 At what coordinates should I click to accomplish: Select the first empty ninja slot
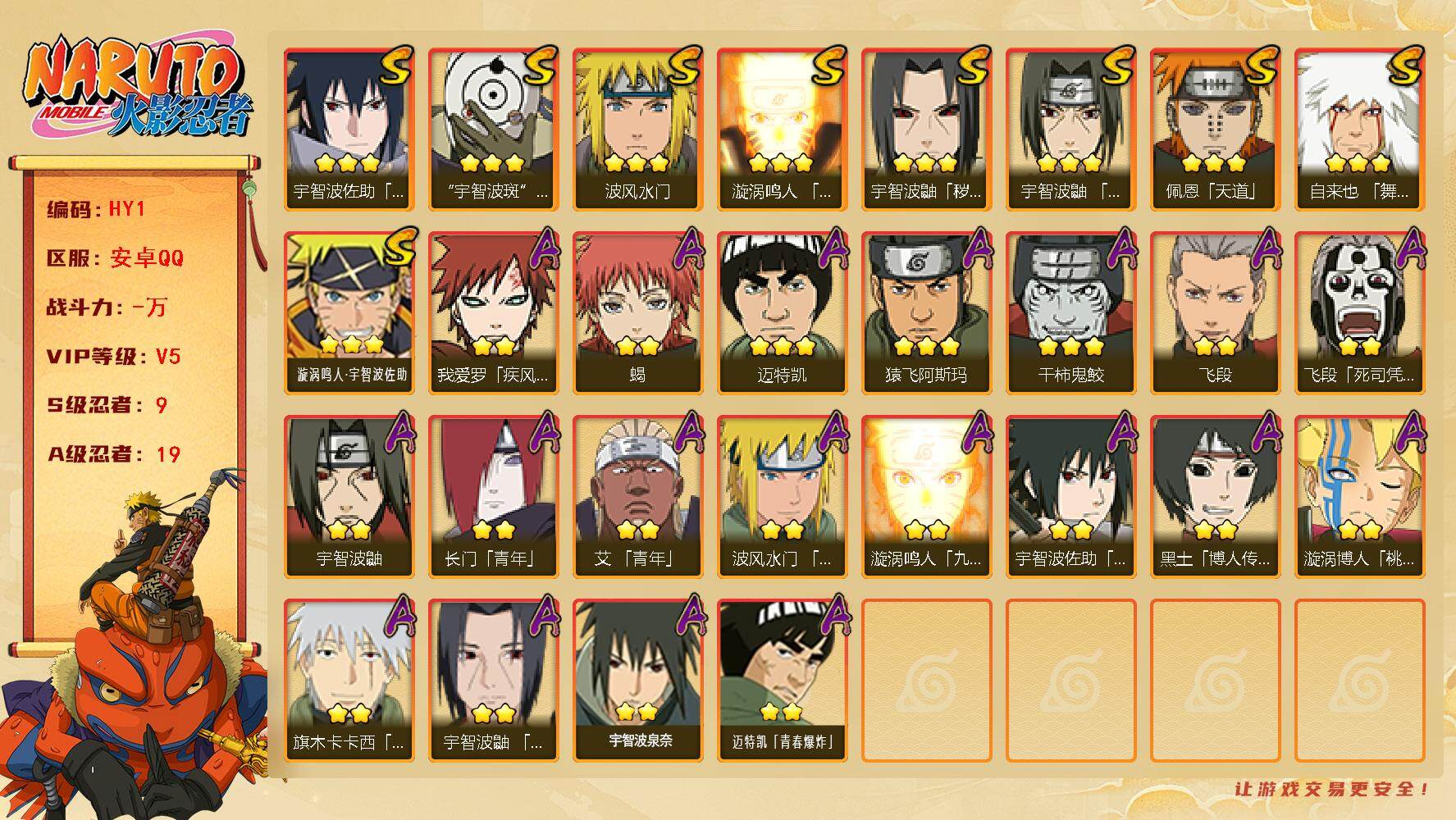(x=926, y=681)
